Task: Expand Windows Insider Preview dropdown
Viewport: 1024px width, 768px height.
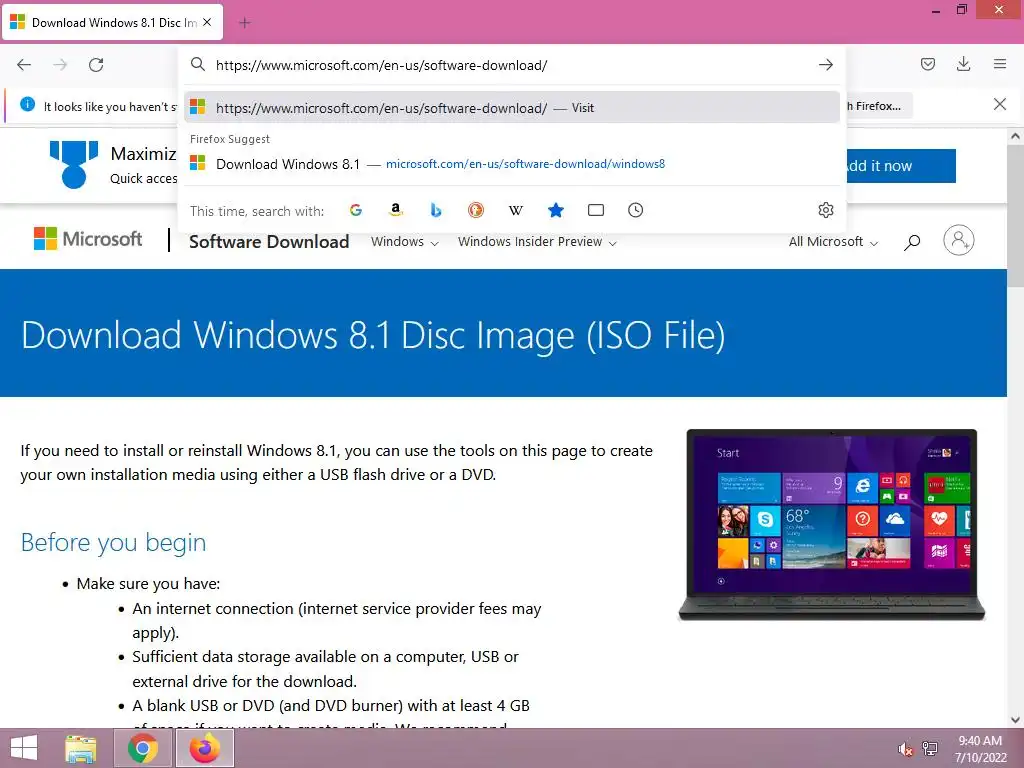Action: (x=537, y=242)
